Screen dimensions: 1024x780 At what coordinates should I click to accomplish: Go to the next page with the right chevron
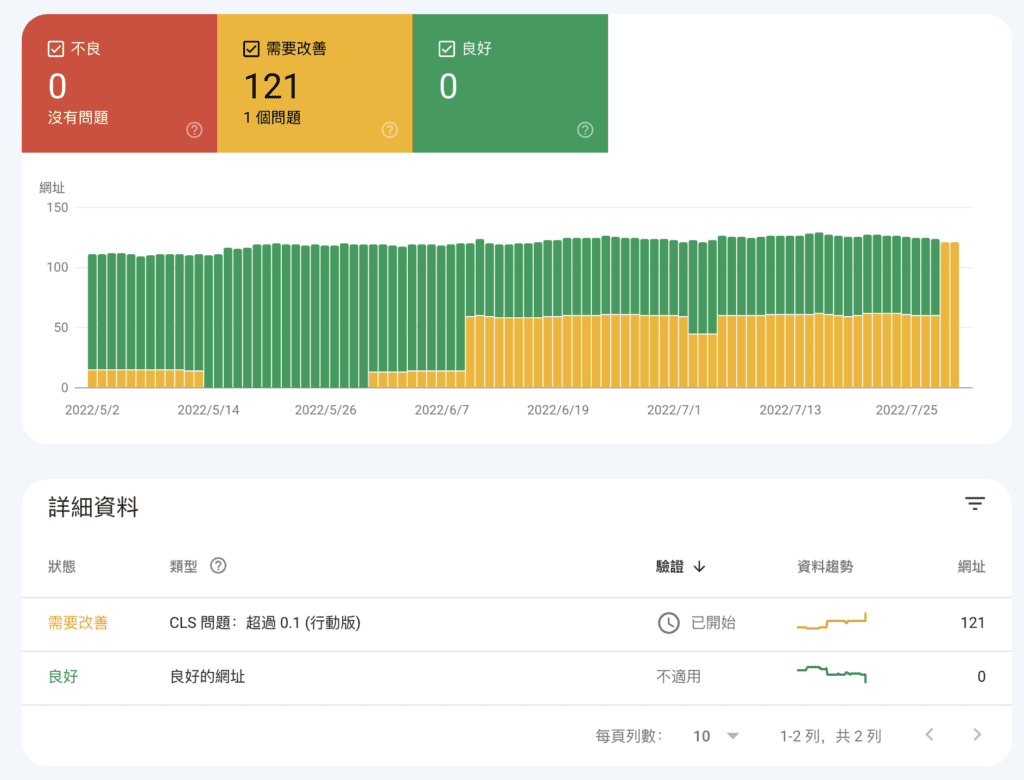pos(977,735)
